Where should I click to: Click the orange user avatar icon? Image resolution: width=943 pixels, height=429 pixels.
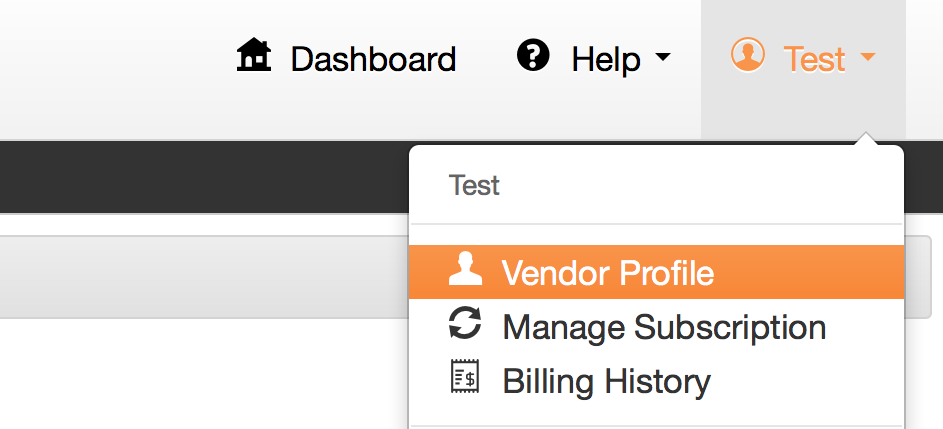point(748,55)
